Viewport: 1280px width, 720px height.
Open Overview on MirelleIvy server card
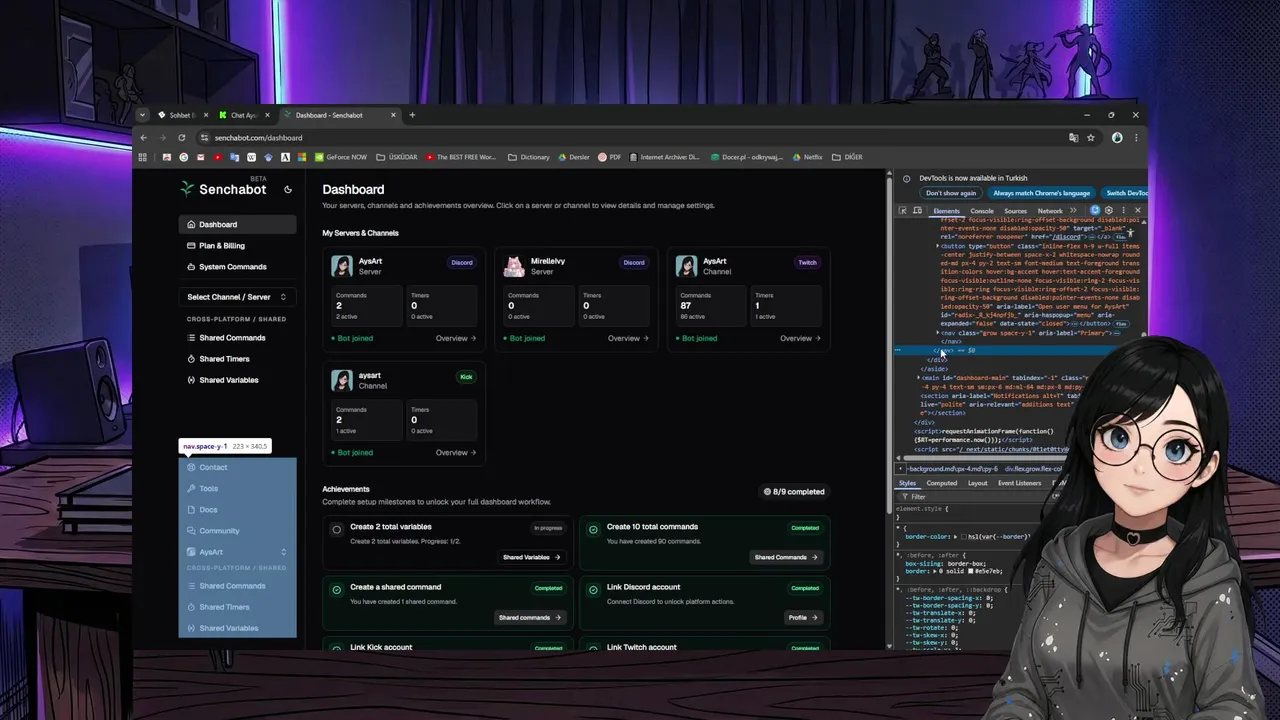[628, 338]
